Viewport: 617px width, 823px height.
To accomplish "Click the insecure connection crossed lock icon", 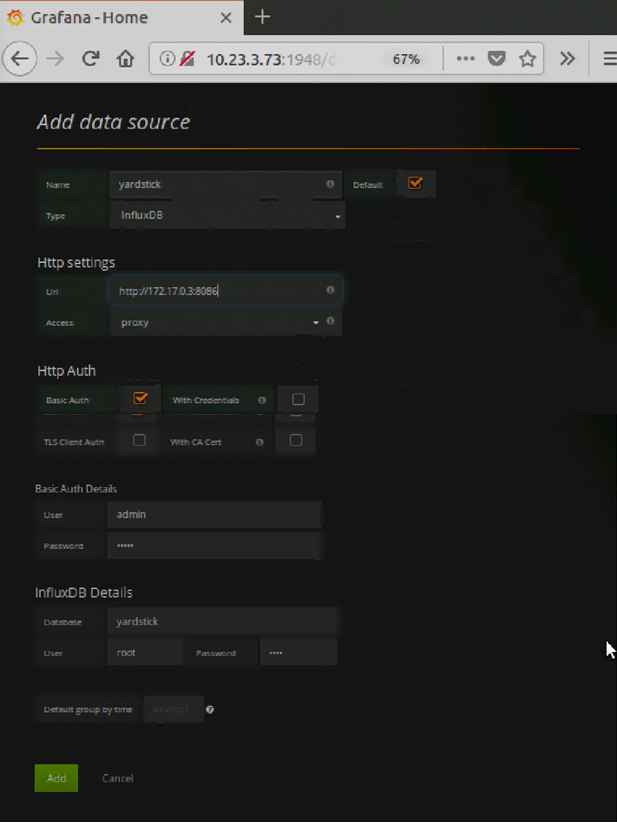I will click(x=187, y=59).
